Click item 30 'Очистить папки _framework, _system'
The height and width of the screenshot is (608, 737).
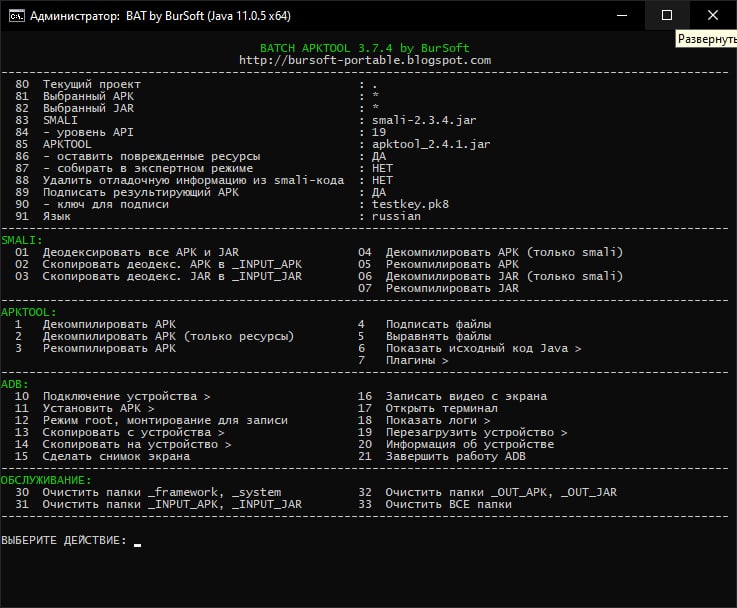[x=148, y=492]
